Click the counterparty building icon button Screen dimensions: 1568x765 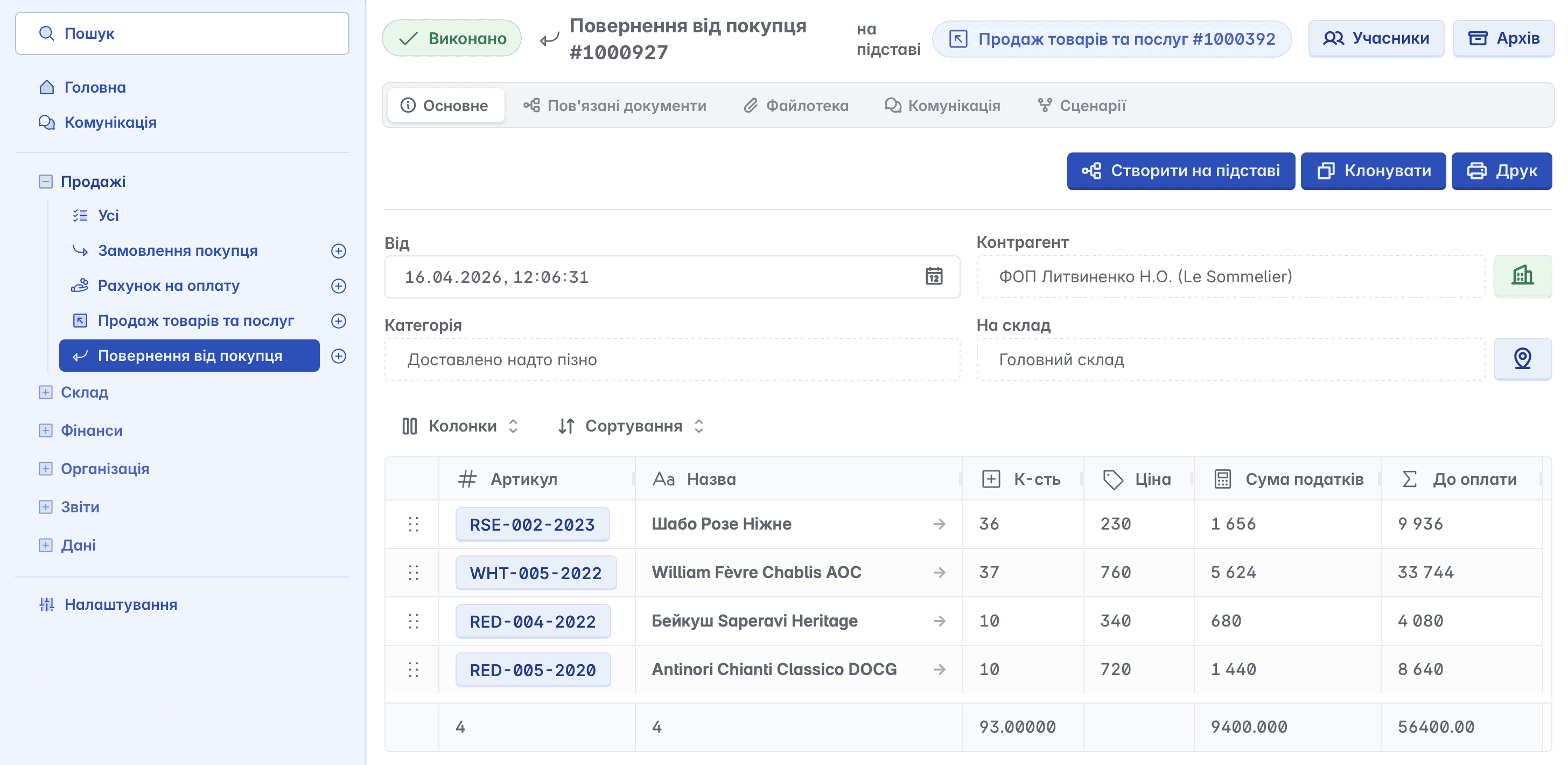pos(1522,276)
